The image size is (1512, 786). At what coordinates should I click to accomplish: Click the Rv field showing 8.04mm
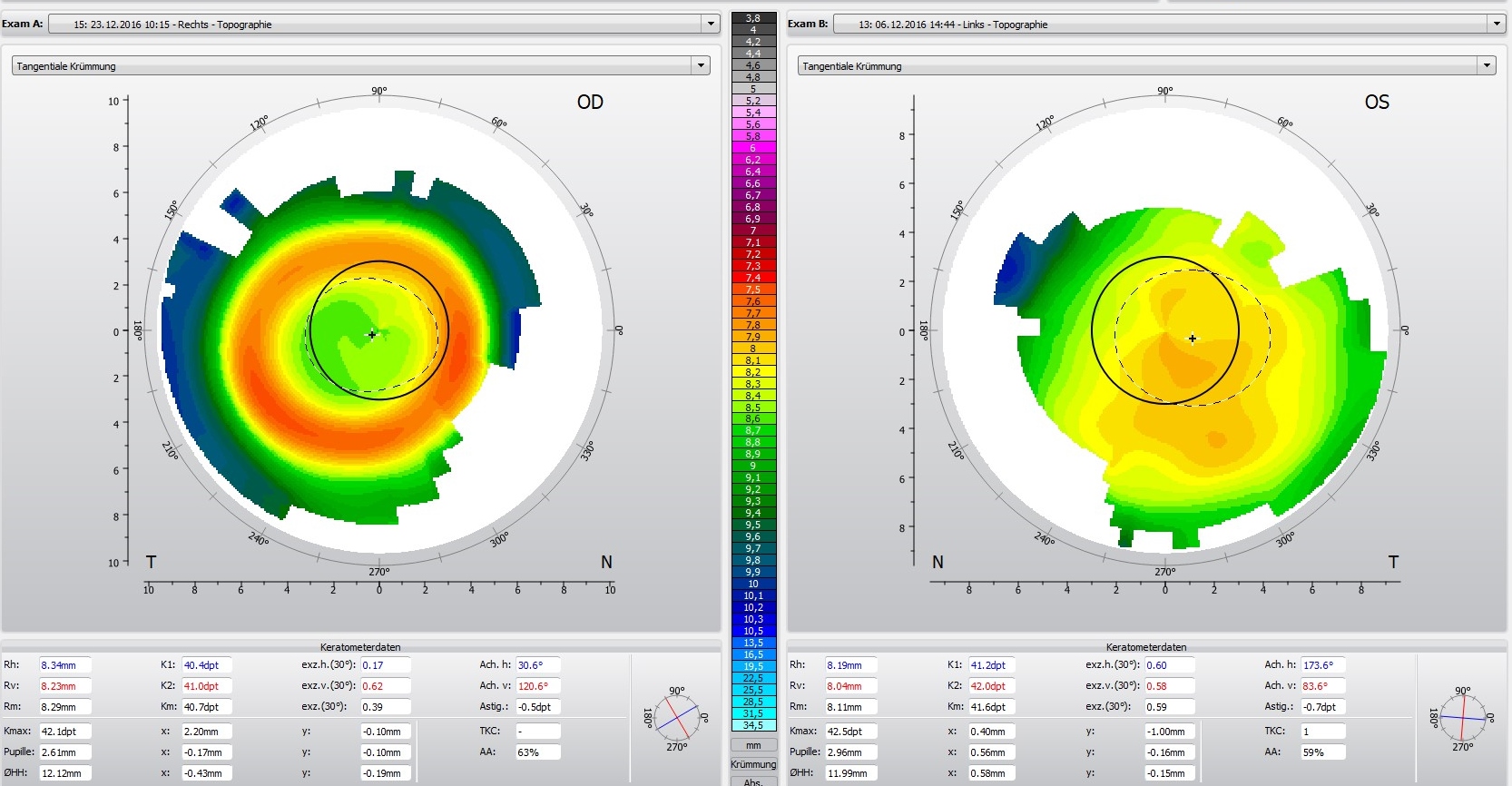click(x=850, y=686)
